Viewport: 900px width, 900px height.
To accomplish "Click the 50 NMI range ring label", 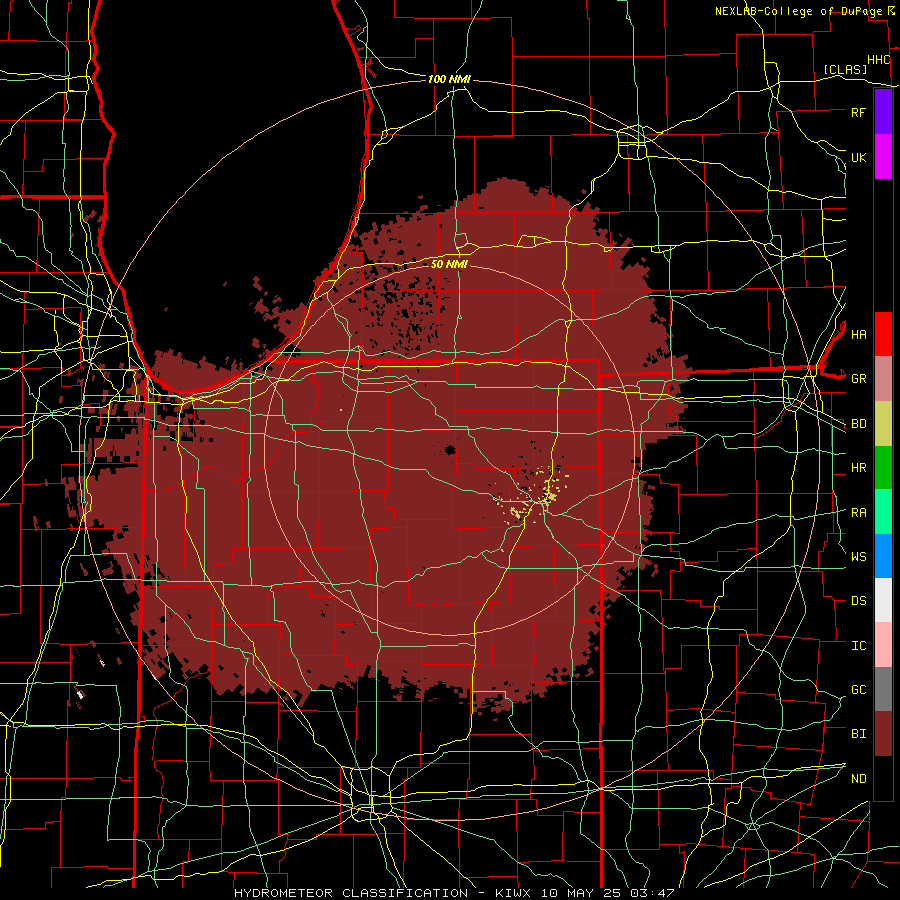I will click(449, 264).
